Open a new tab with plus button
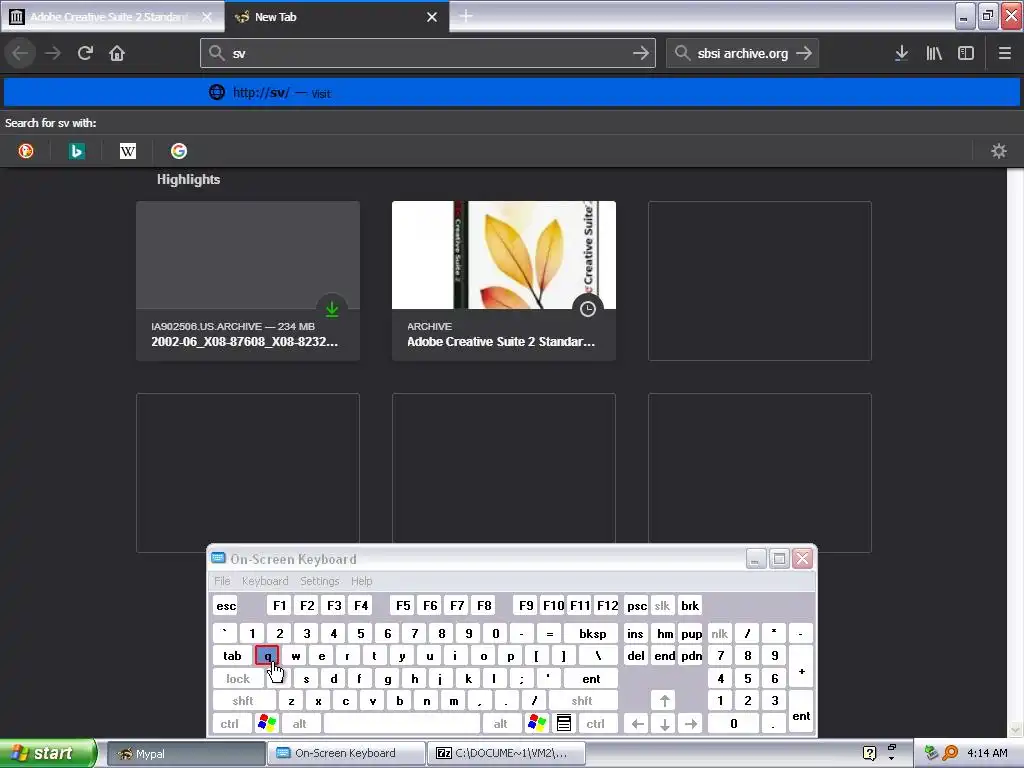The image size is (1024, 768). 466,16
